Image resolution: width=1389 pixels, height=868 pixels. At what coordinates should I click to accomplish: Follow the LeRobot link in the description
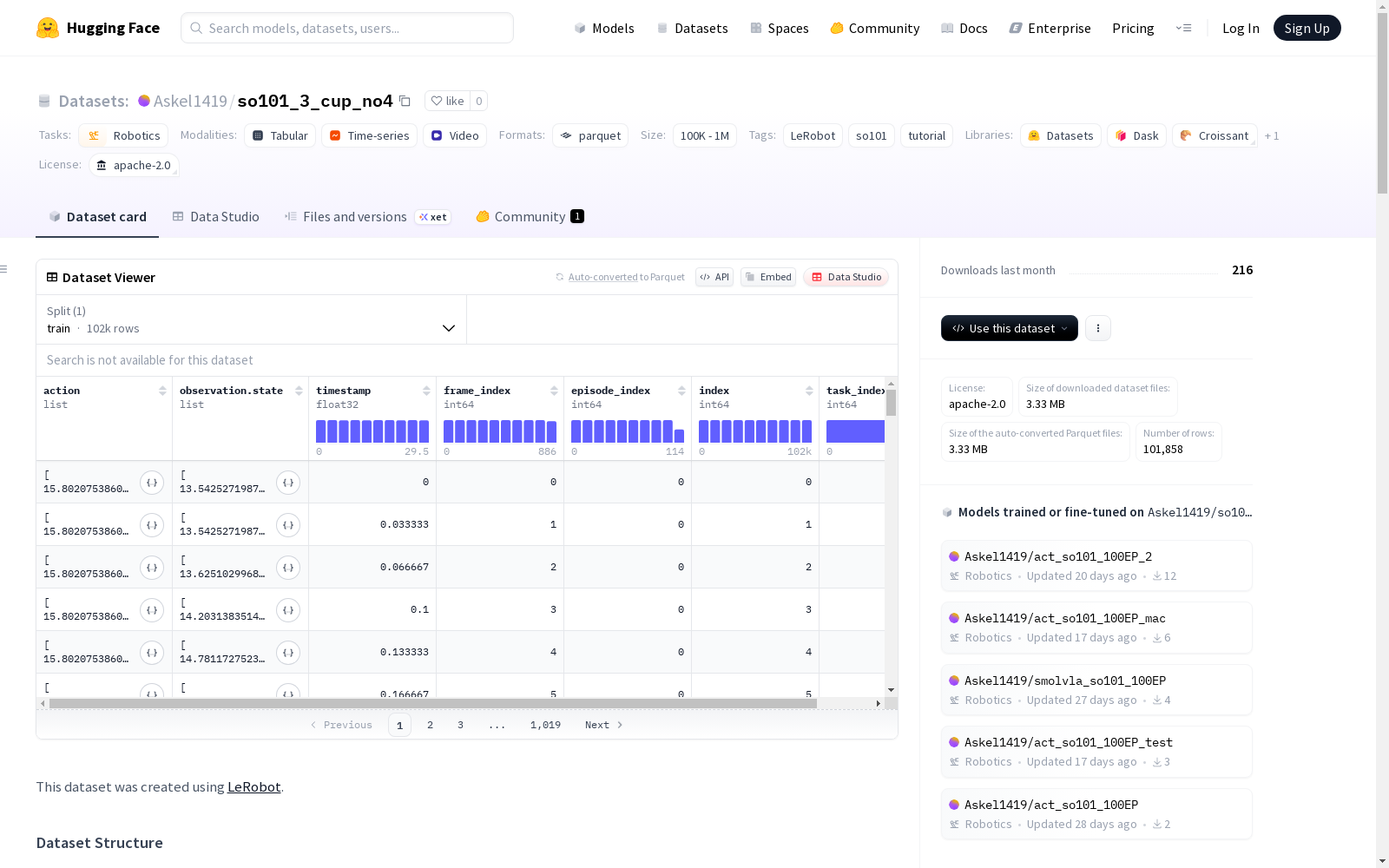pyautogui.click(x=253, y=787)
